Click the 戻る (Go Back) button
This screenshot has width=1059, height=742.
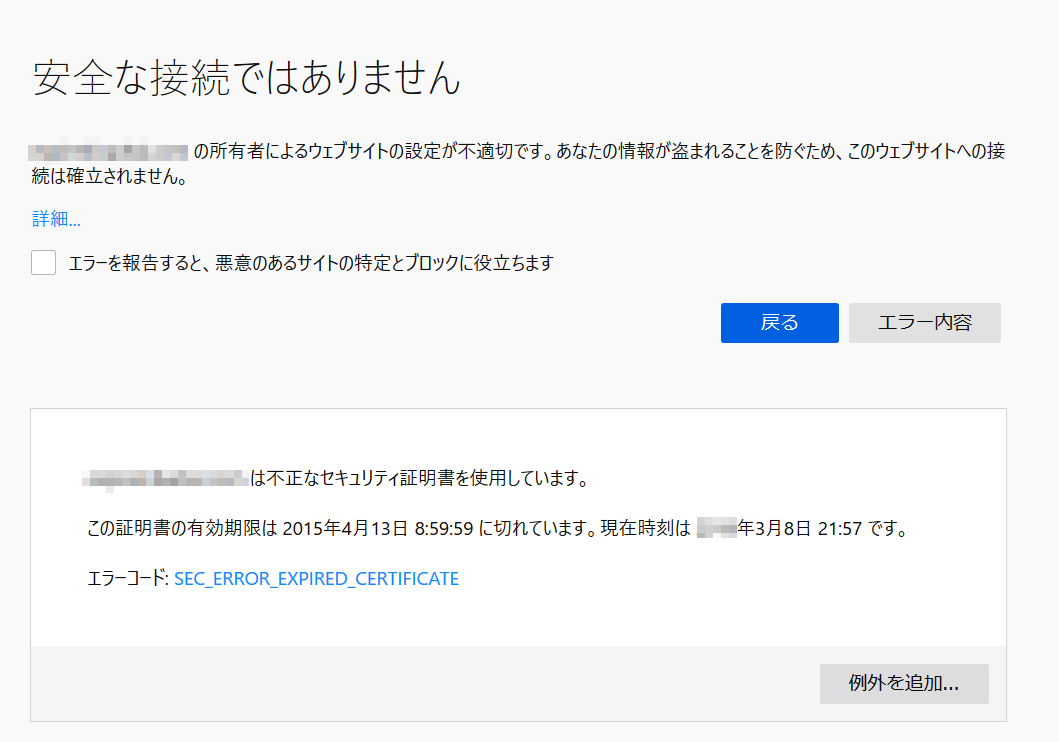point(779,323)
